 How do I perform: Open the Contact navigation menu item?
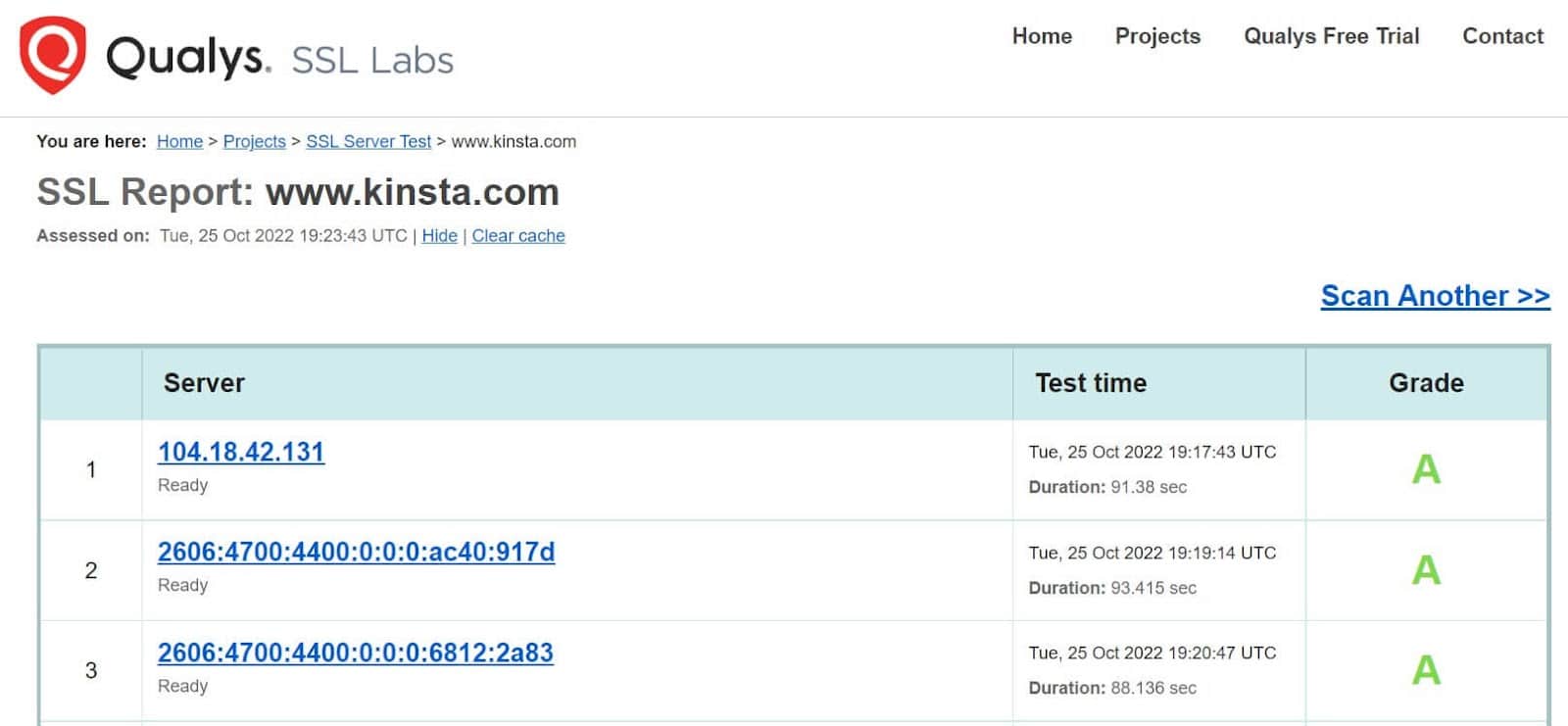(1502, 36)
